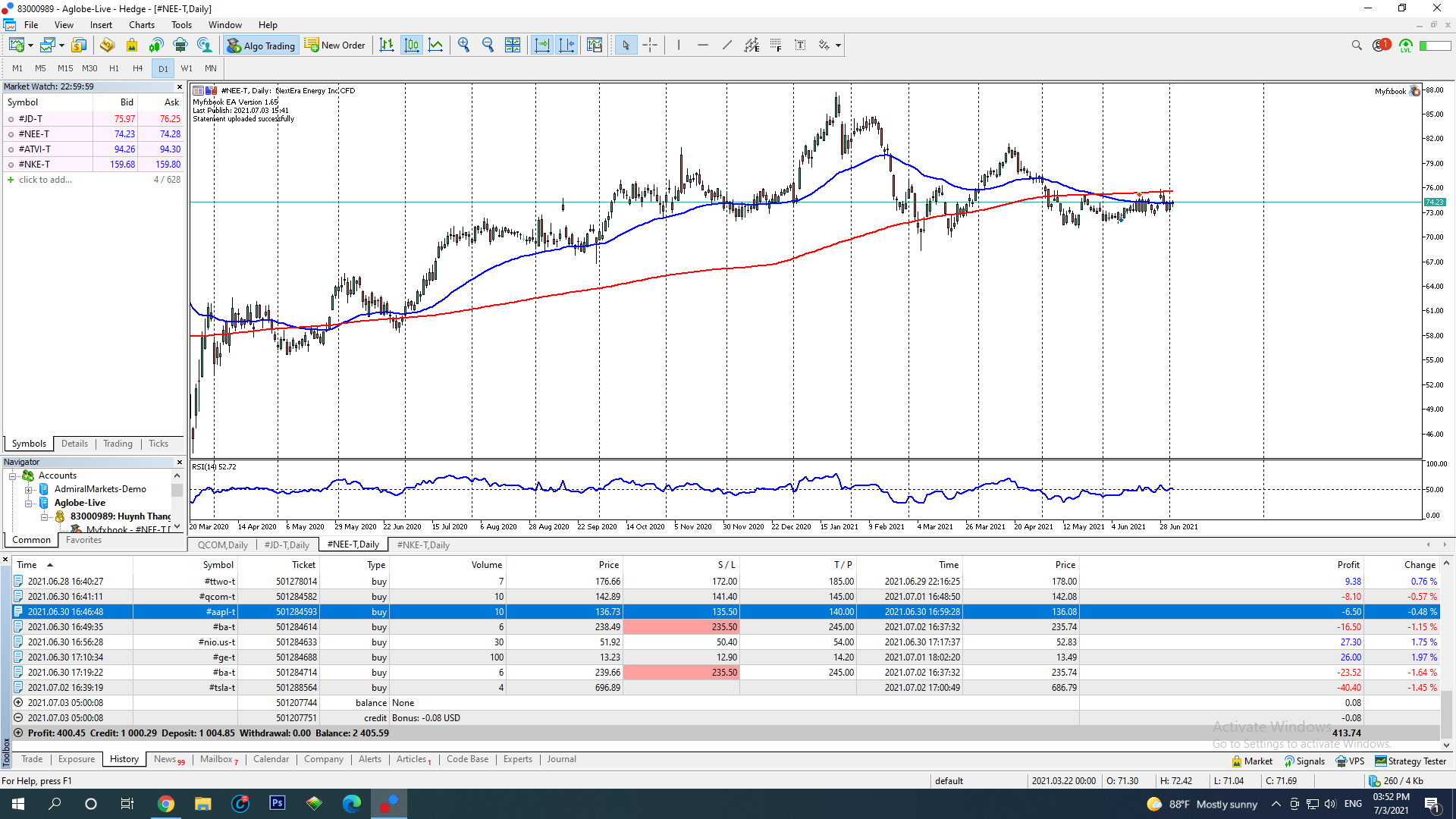Image resolution: width=1456 pixels, height=819 pixels.
Task: Open the objects tool dropdown arrow
Action: [838, 45]
